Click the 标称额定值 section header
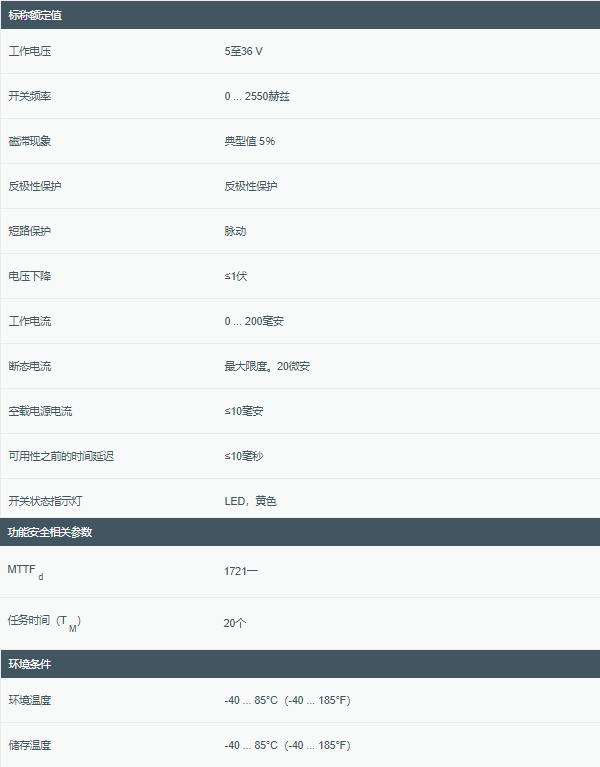Screen dimensions: 600x767 coord(35,15)
